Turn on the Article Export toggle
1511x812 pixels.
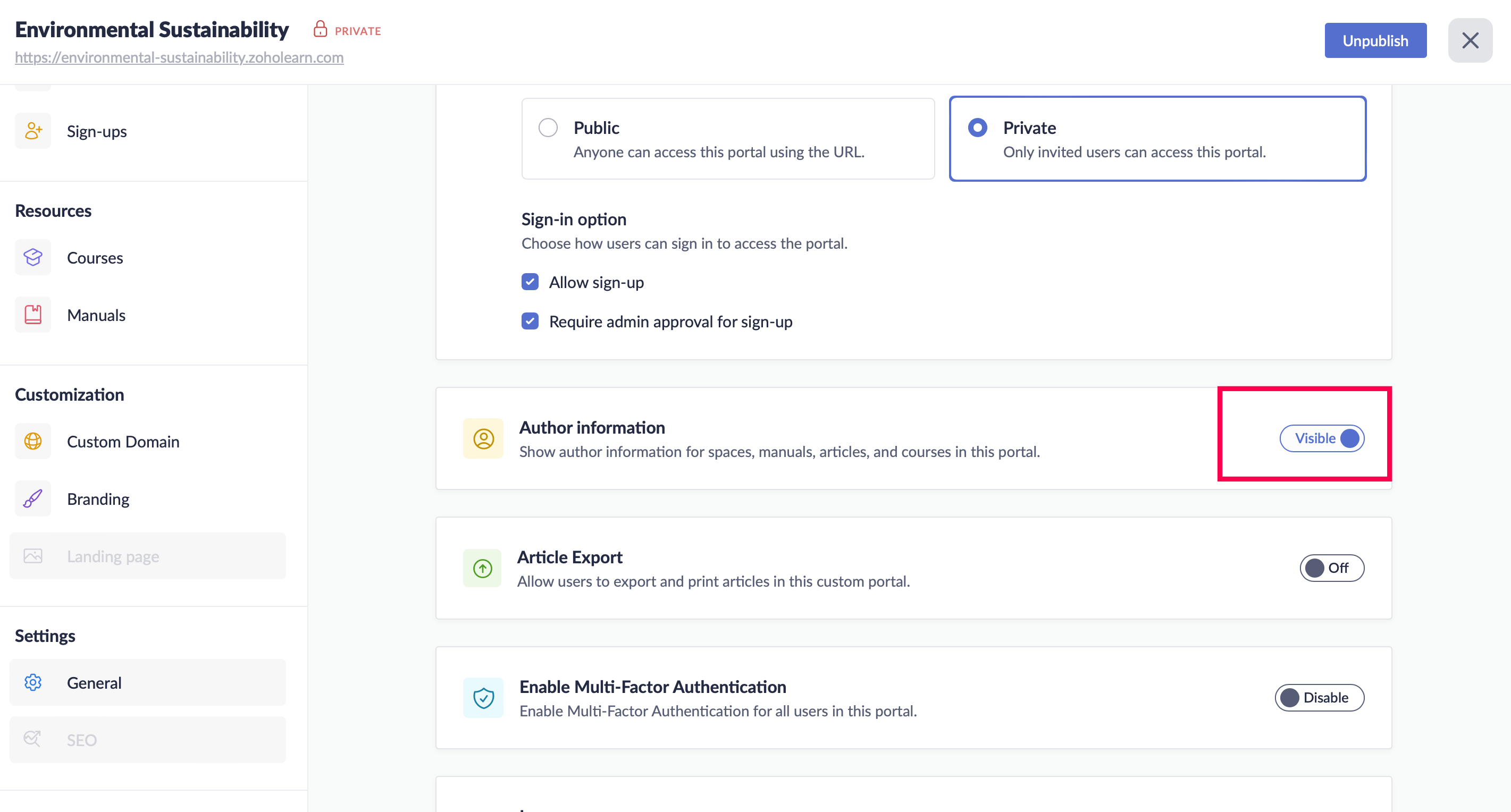coord(1331,568)
